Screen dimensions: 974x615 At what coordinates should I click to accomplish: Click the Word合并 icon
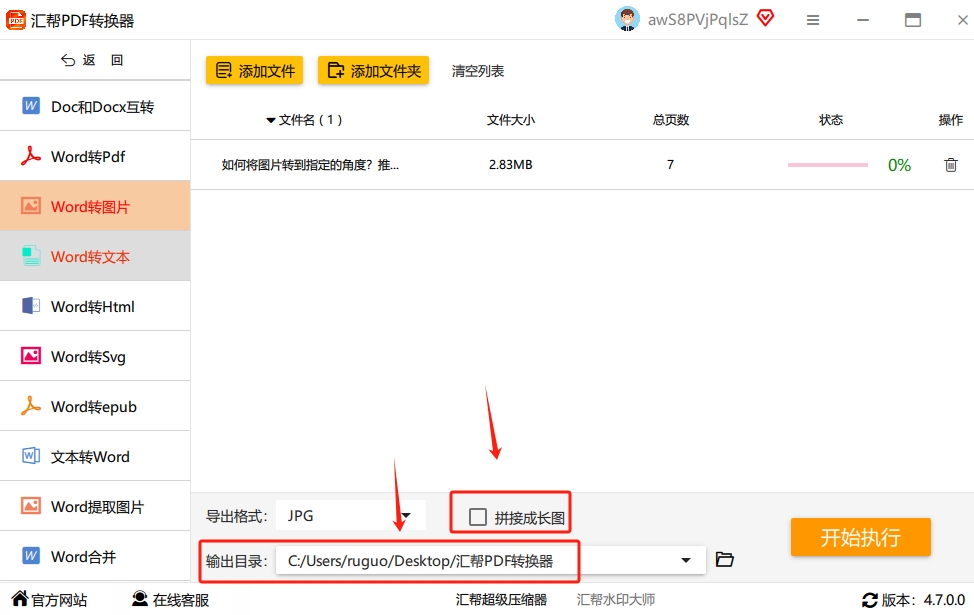coord(31,555)
